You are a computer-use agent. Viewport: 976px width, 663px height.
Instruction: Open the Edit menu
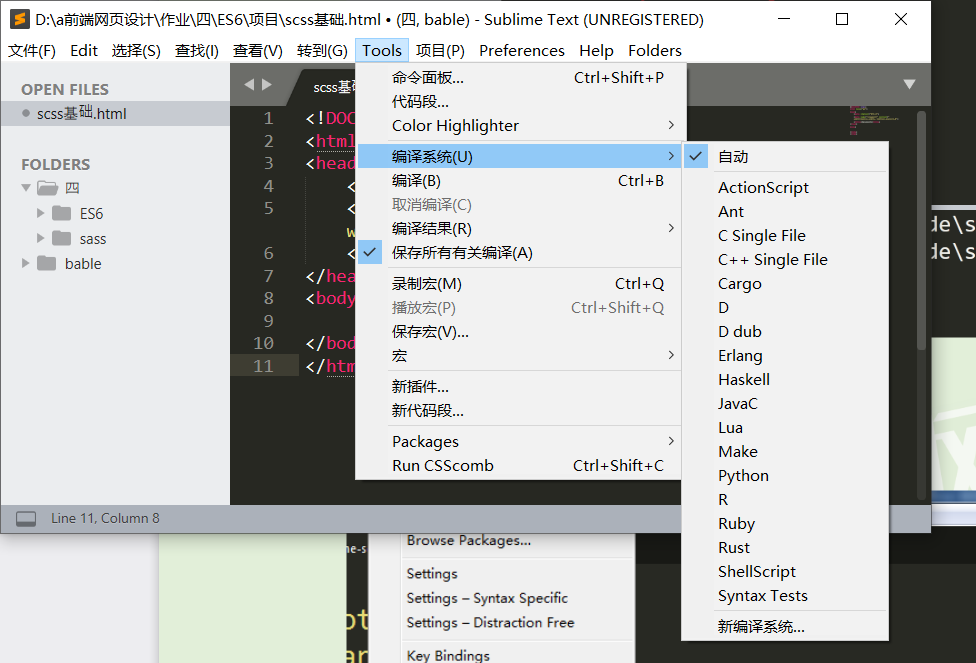point(84,50)
